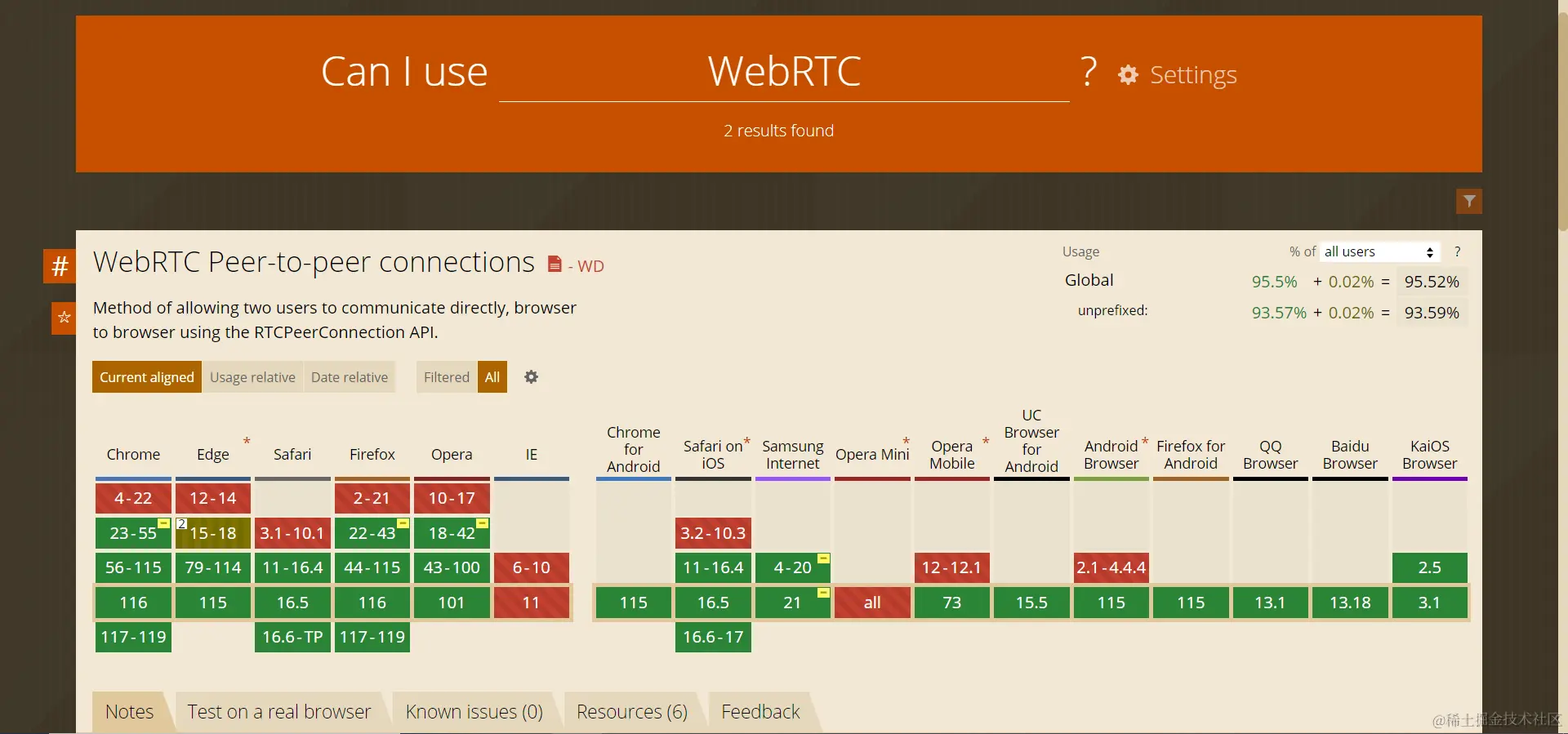This screenshot has height=734, width=1568.
Task: Click Safari on iOS 3.2-10.3 cell
Action: click(x=713, y=533)
